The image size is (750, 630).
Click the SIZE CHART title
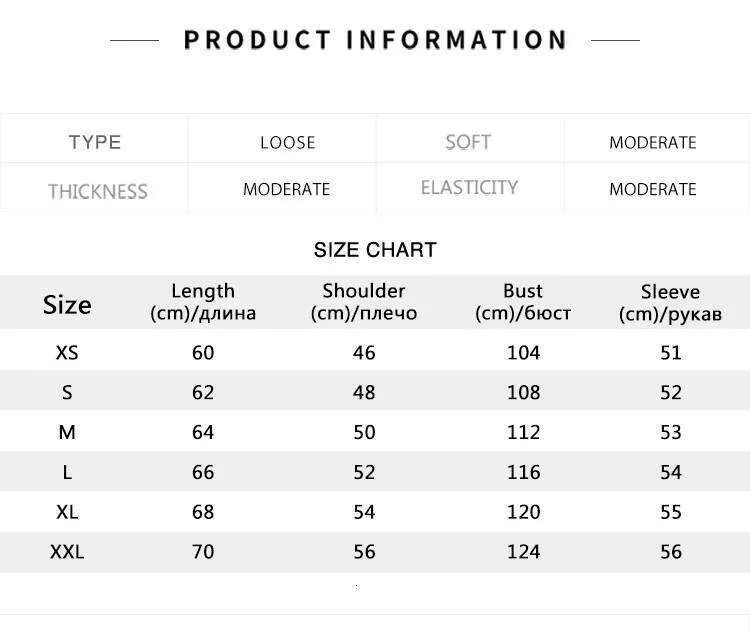click(x=375, y=250)
